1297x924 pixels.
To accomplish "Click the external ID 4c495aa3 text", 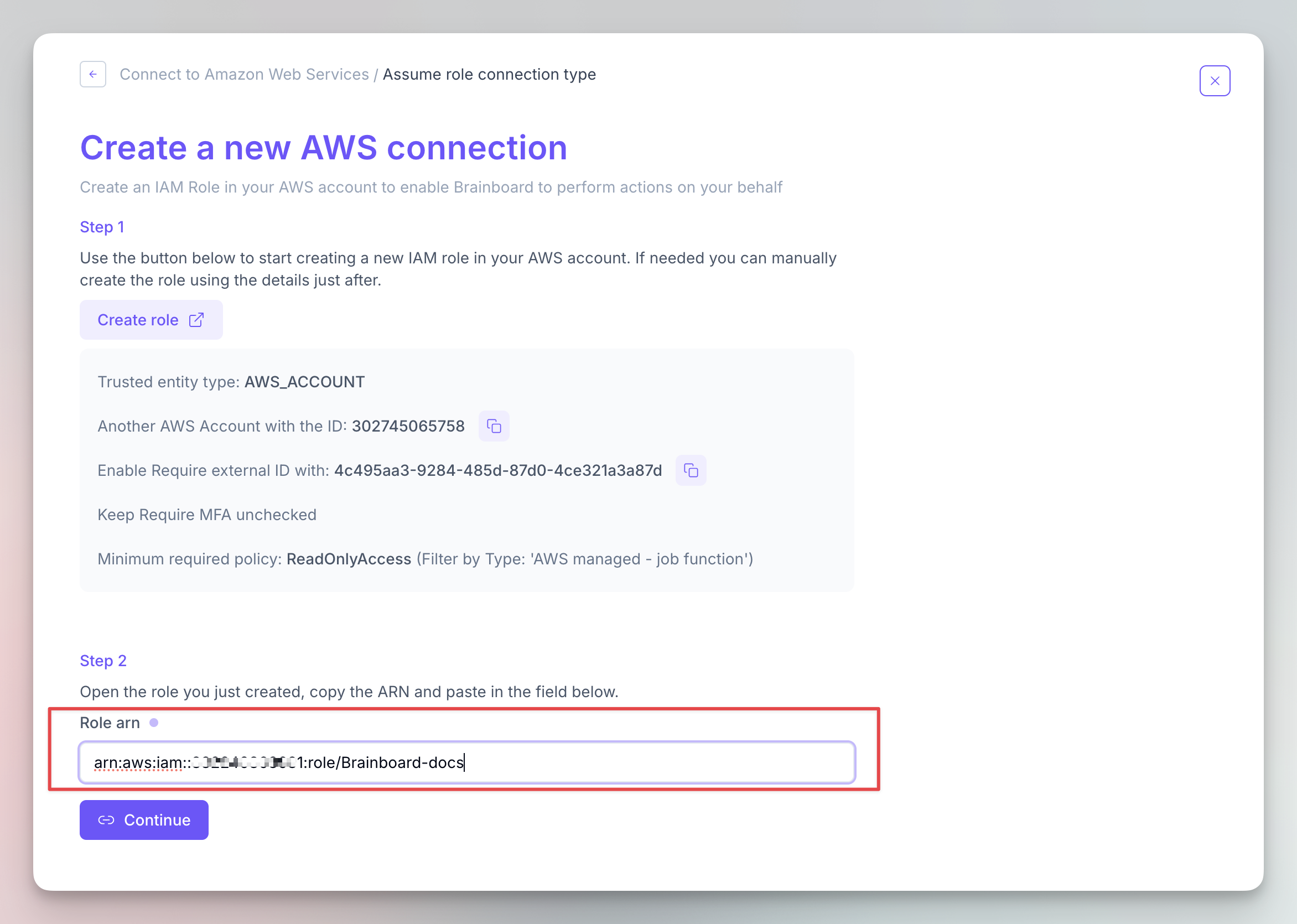I will point(498,470).
